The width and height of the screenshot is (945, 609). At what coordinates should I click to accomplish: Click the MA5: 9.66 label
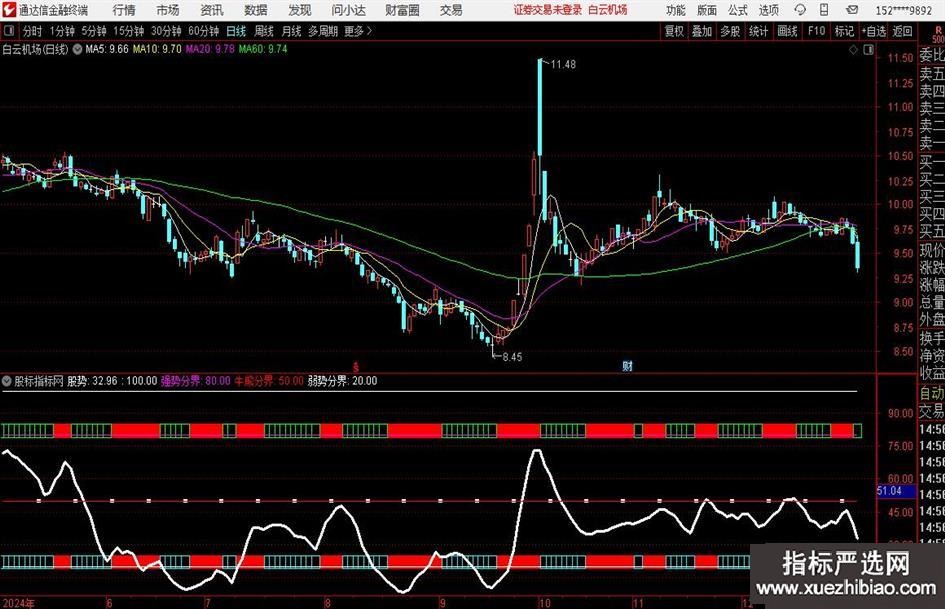pyautogui.click(x=107, y=49)
